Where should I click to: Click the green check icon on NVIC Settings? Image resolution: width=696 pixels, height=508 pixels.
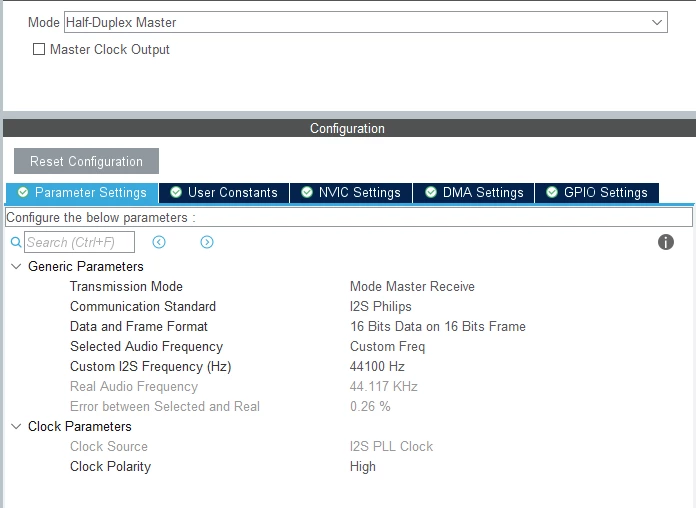coord(307,192)
